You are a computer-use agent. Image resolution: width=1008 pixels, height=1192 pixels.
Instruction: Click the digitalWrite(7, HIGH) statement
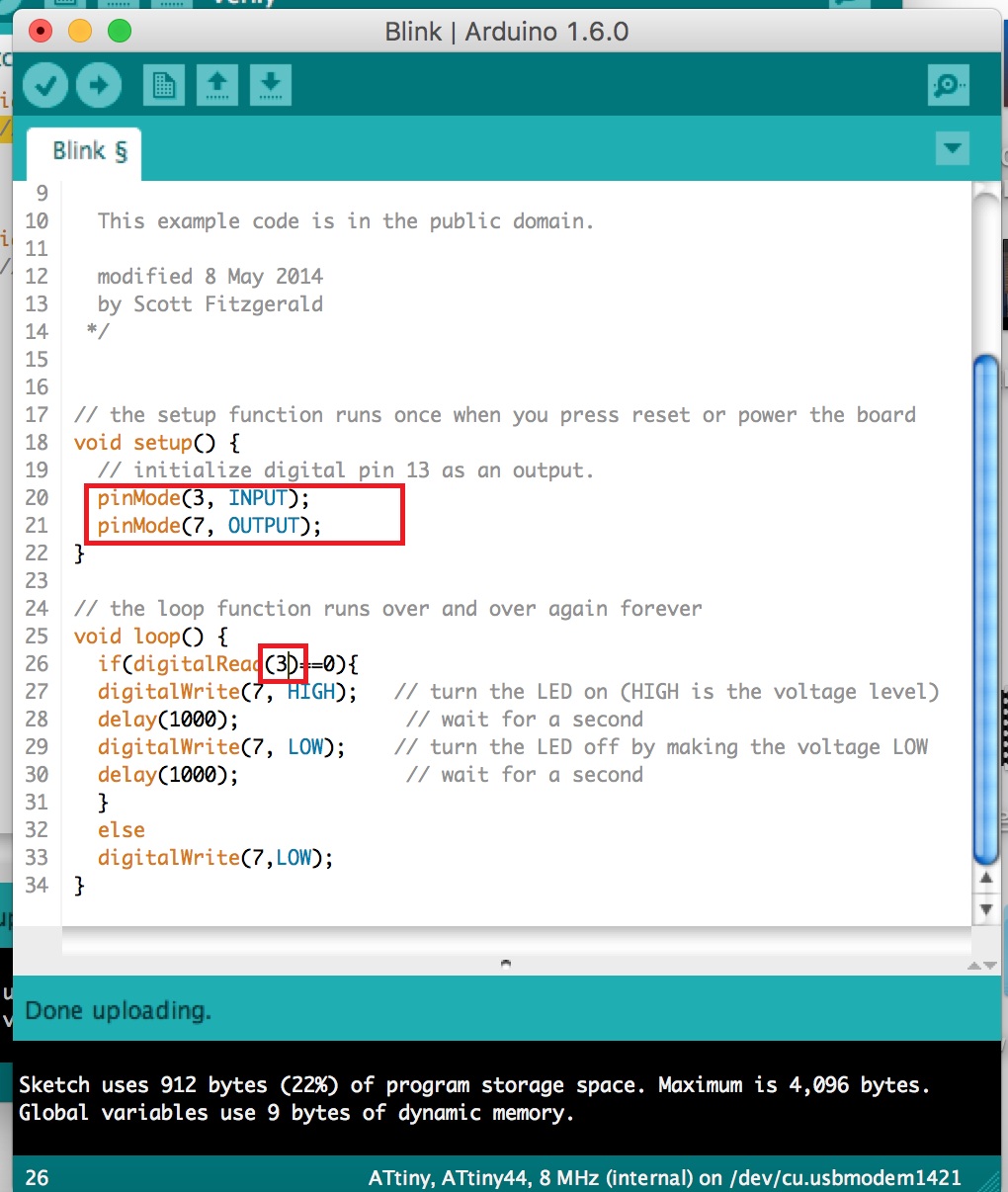227,692
